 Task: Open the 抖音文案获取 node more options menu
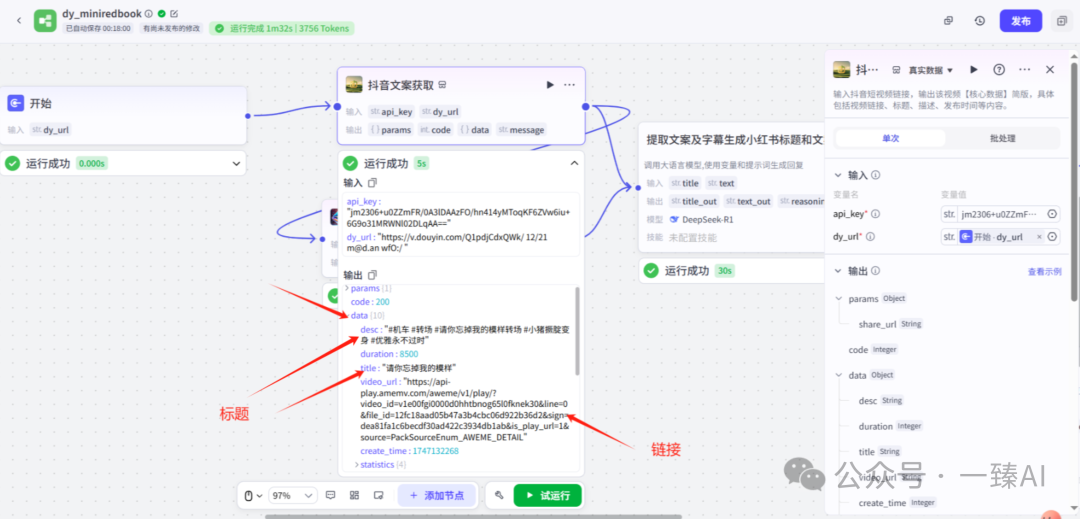(570, 85)
